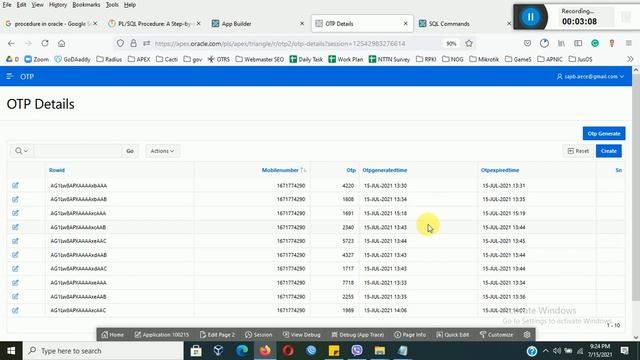Edit row with Otp 5723

(x=15, y=241)
